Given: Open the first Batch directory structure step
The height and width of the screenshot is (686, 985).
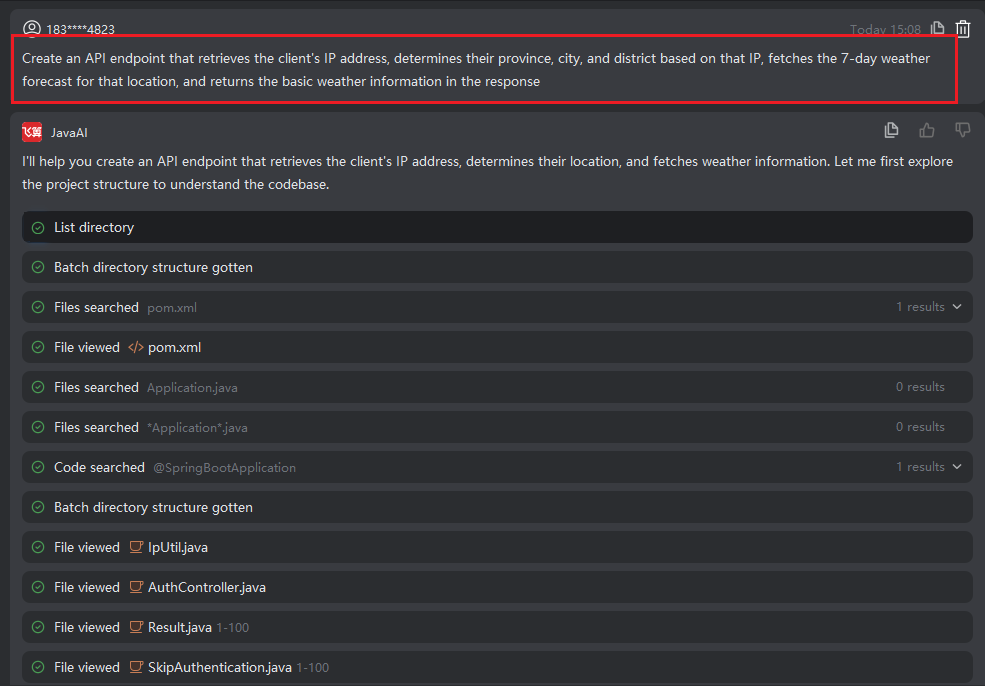Looking at the screenshot, I should (x=153, y=267).
